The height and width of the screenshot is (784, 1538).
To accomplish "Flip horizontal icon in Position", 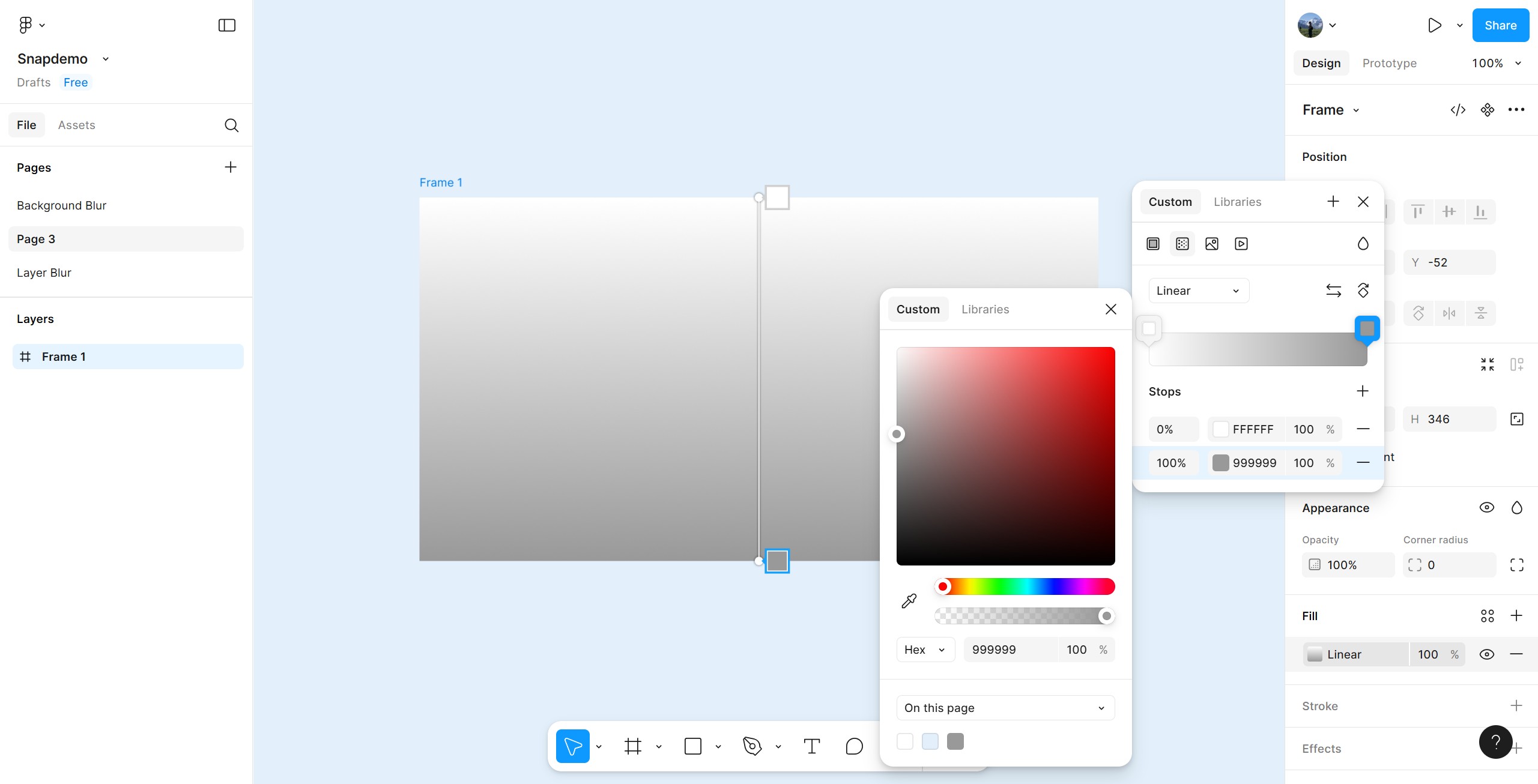I will pos(1449,313).
